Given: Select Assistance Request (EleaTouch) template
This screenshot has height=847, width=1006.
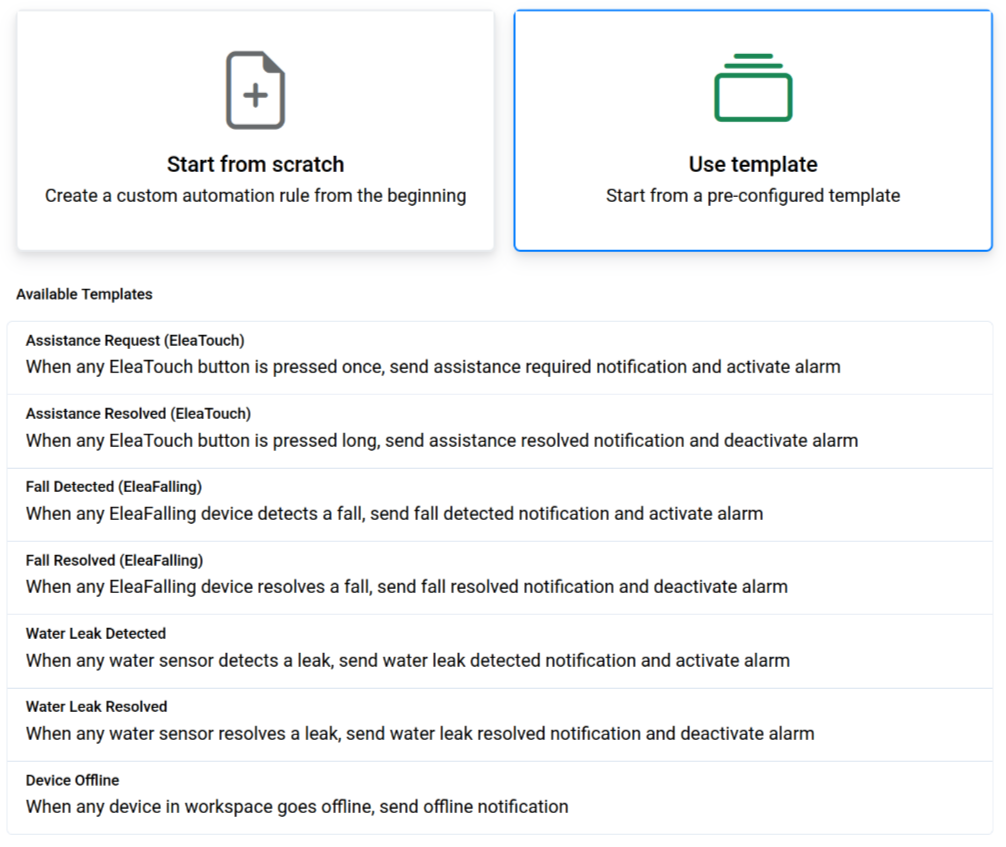Looking at the screenshot, I should pyautogui.click(x=135, y=341).
